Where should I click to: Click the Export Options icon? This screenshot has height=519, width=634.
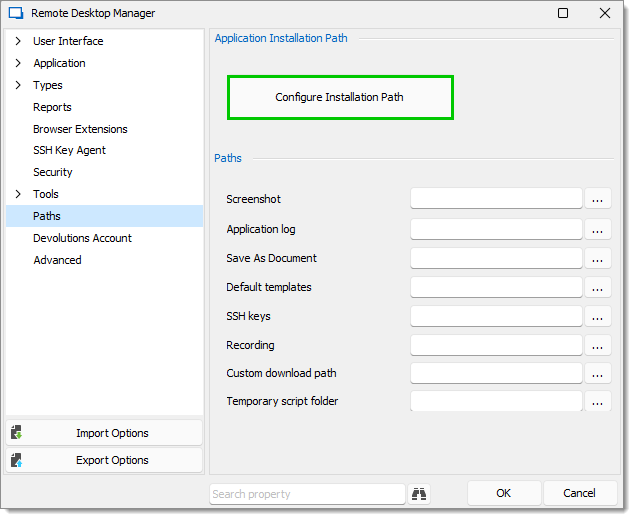coord(17,460)
